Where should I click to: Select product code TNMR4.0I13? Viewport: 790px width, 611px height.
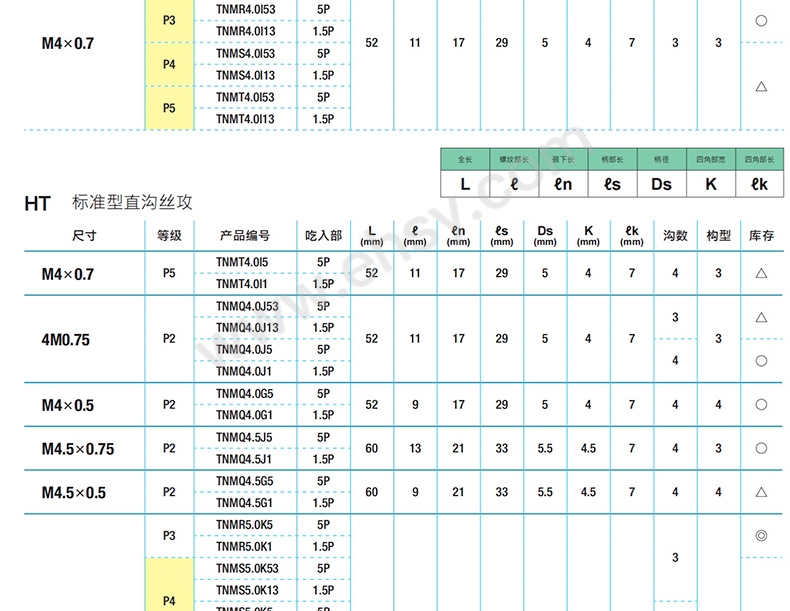tap(245, 31)
